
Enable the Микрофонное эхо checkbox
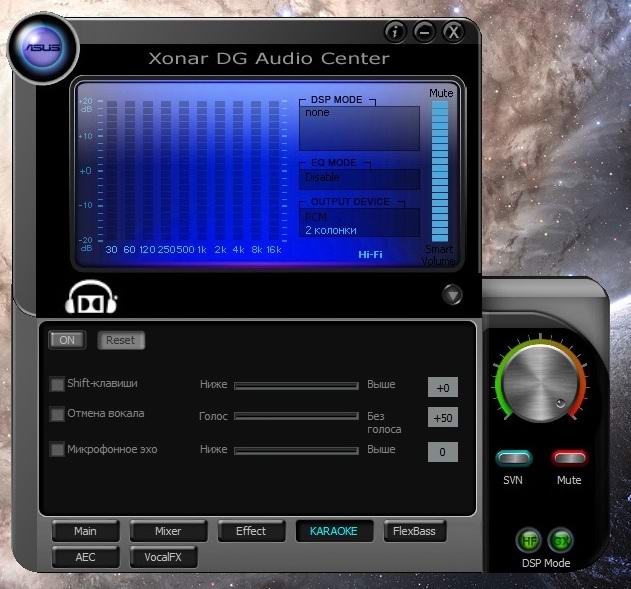57,450
